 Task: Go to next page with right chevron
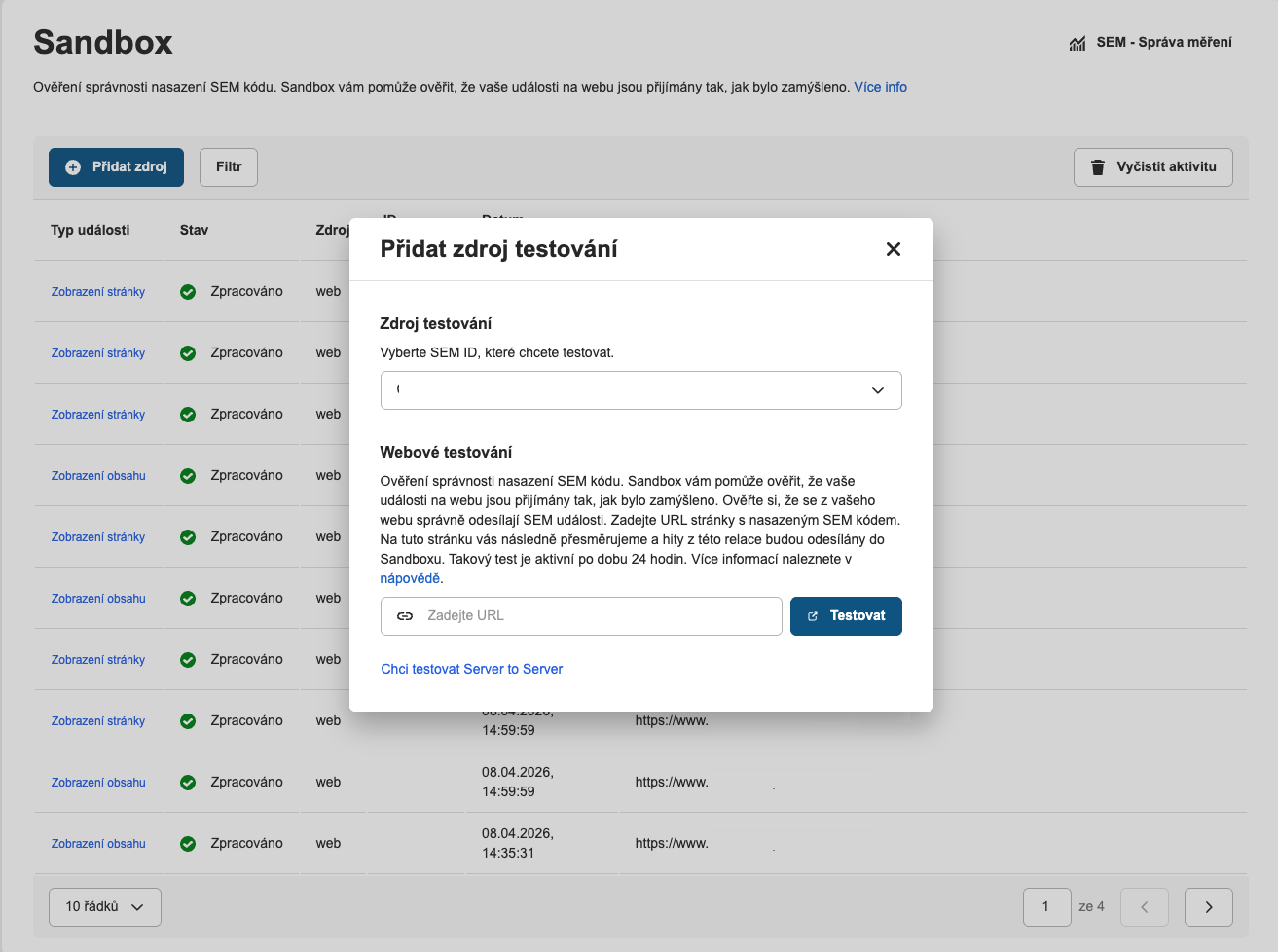point(1208,907)
